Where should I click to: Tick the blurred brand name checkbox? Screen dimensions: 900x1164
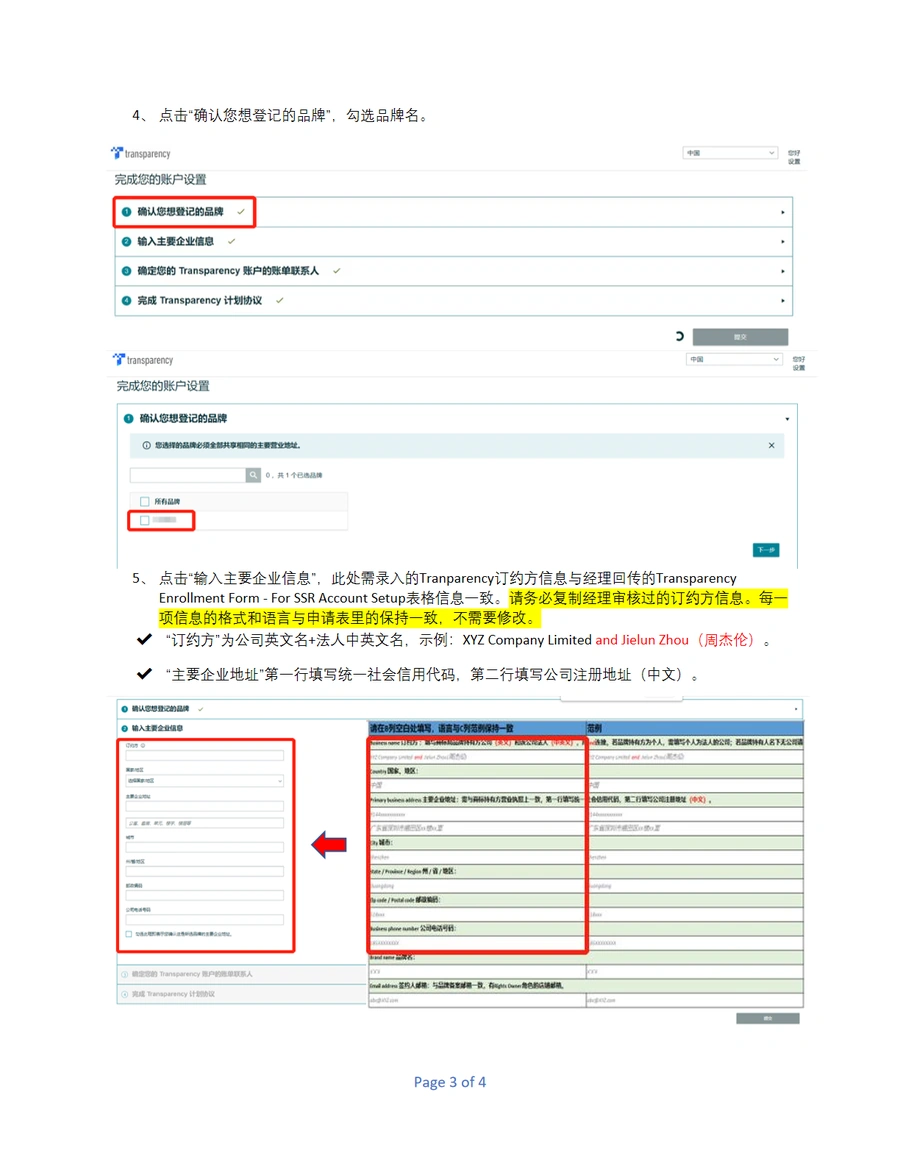[x=145, y=520]
